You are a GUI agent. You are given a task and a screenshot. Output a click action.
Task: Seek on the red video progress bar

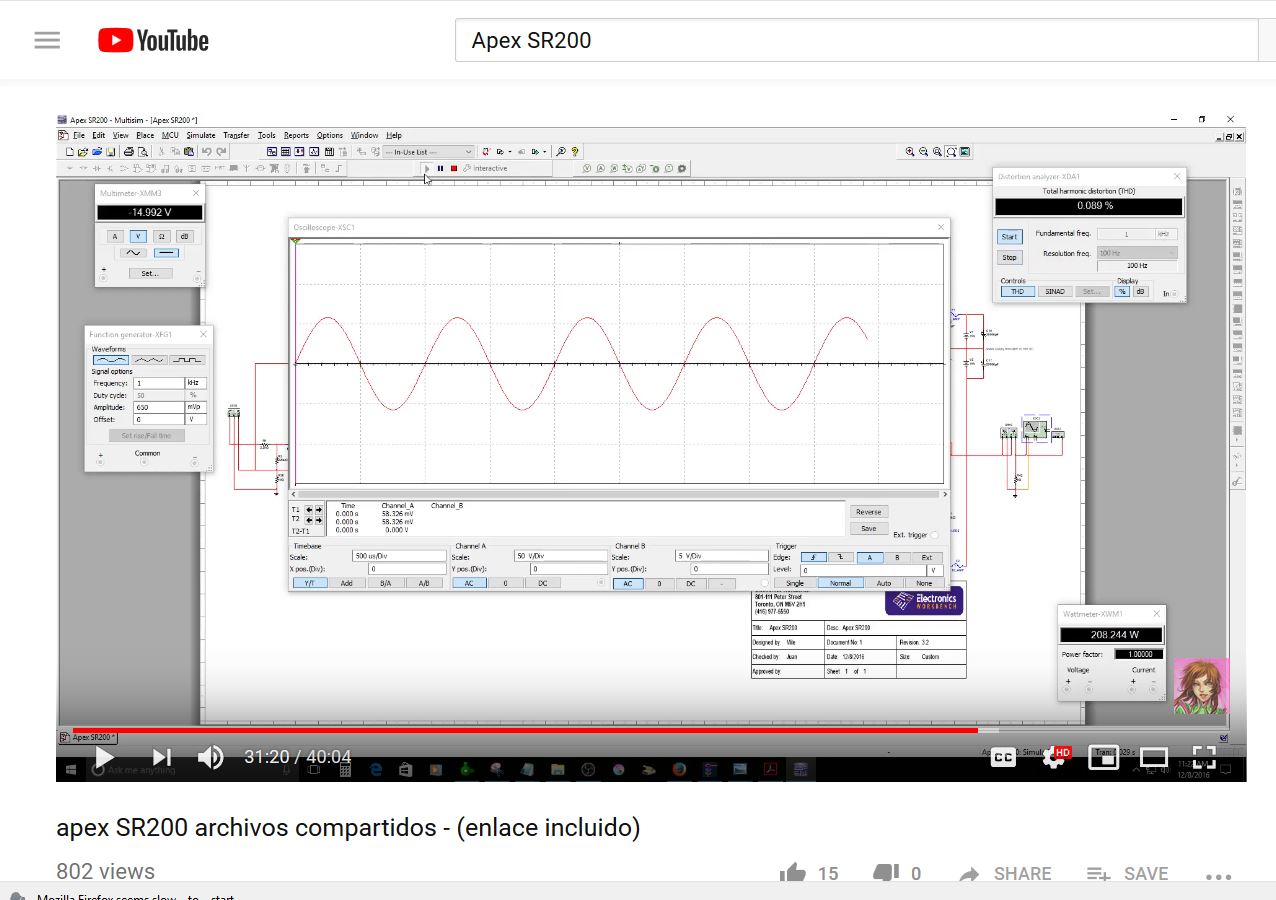pos(525,730)
